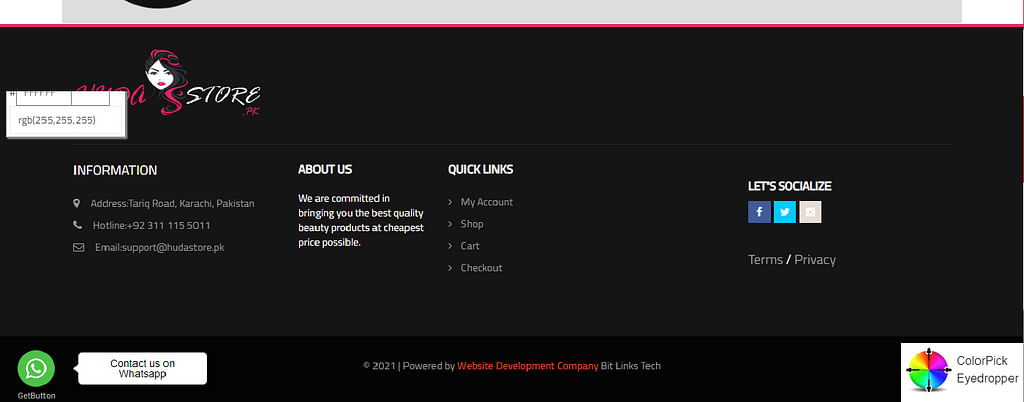Image resolution: width=1024 pixels, height=402 pixels.
Task: Follow the Website Development Company link
Action: tap(527, 366)
